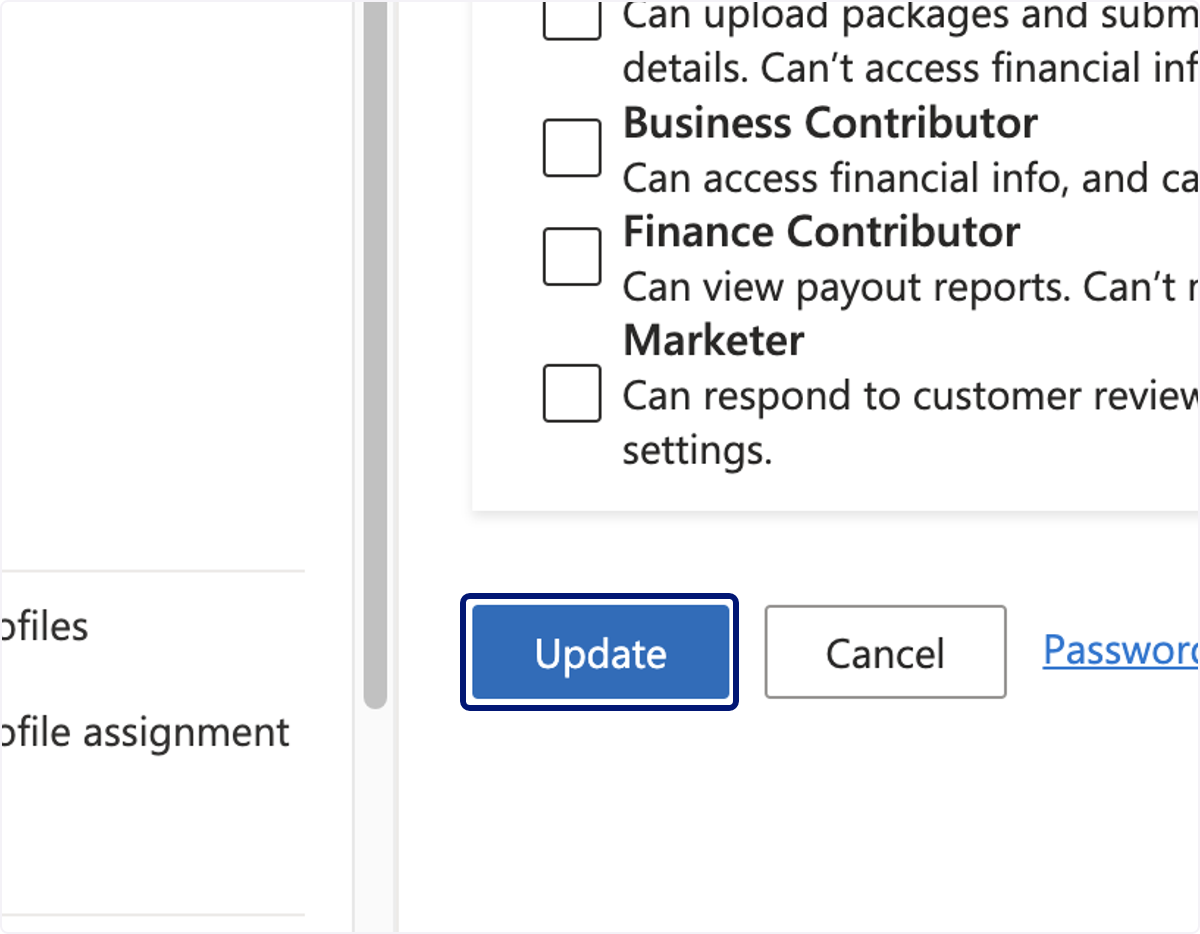Click the Cancel button
Screen dimensions: 1200x934
click(x=885, y=652)
